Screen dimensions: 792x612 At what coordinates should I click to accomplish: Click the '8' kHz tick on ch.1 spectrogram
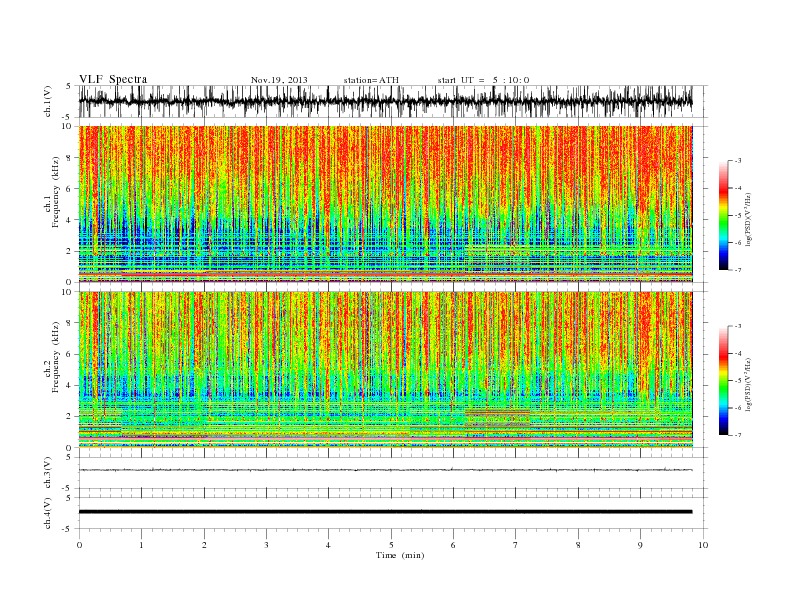pos(70,158)
